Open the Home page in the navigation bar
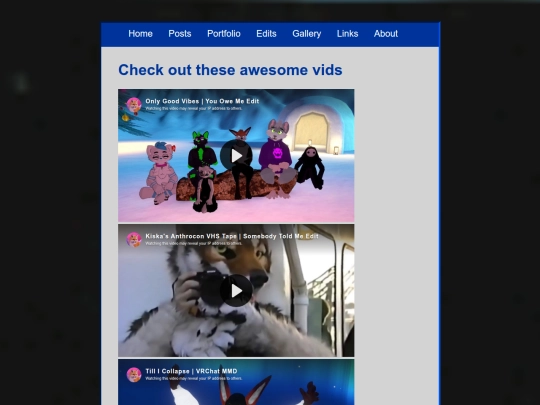 [x=140, y=34]
